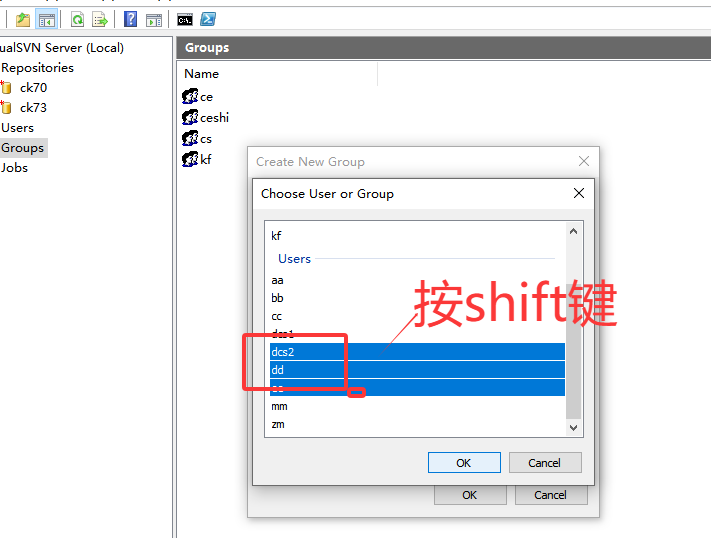This screenshot has width=711, height=538.
Task: Click the Up One Level folder icon
Action: pos(23,20)
